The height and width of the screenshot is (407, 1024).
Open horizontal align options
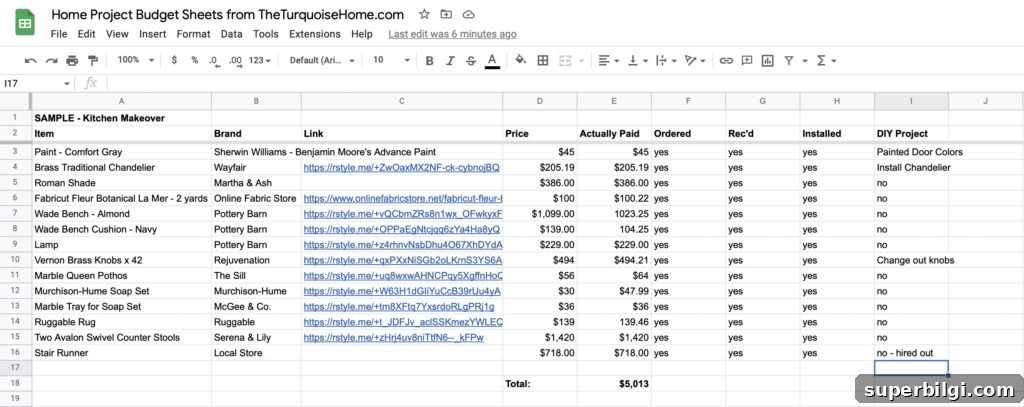tap(608, 61)
